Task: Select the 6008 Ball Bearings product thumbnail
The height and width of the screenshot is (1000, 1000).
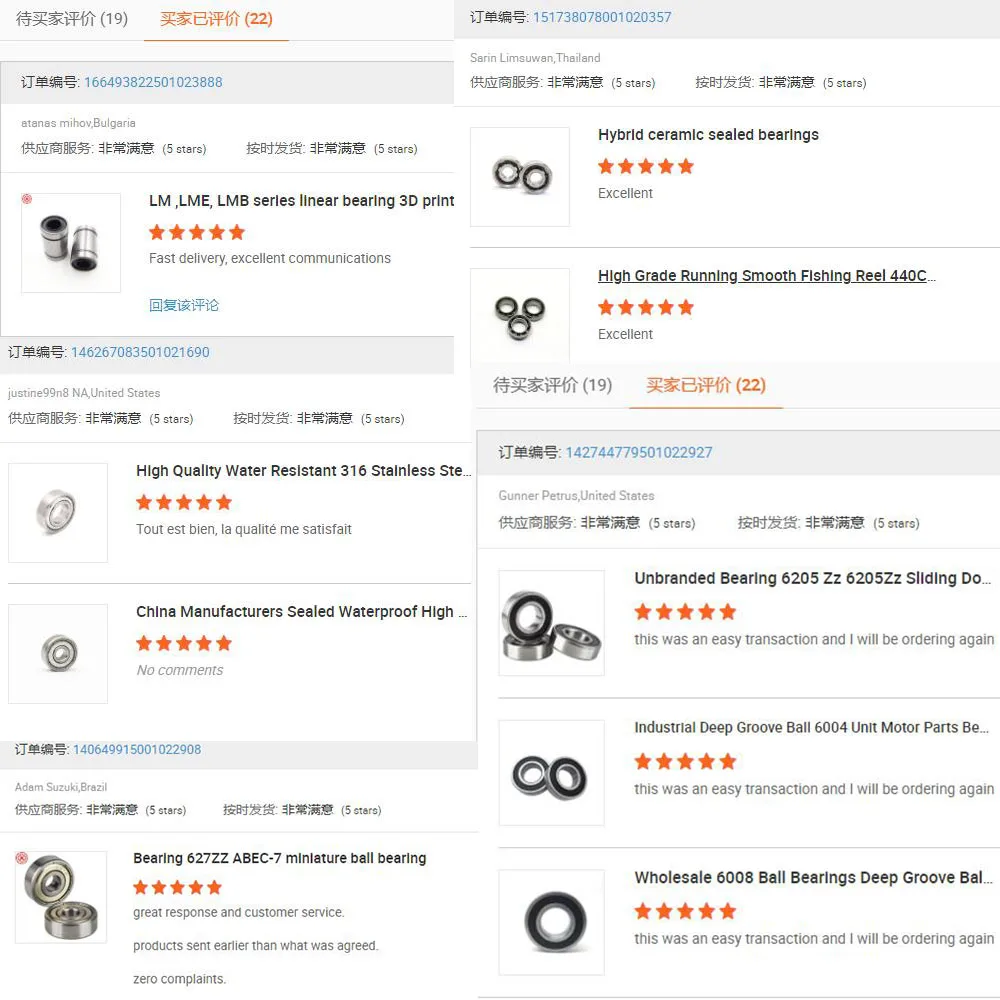Action: point(551,922)
